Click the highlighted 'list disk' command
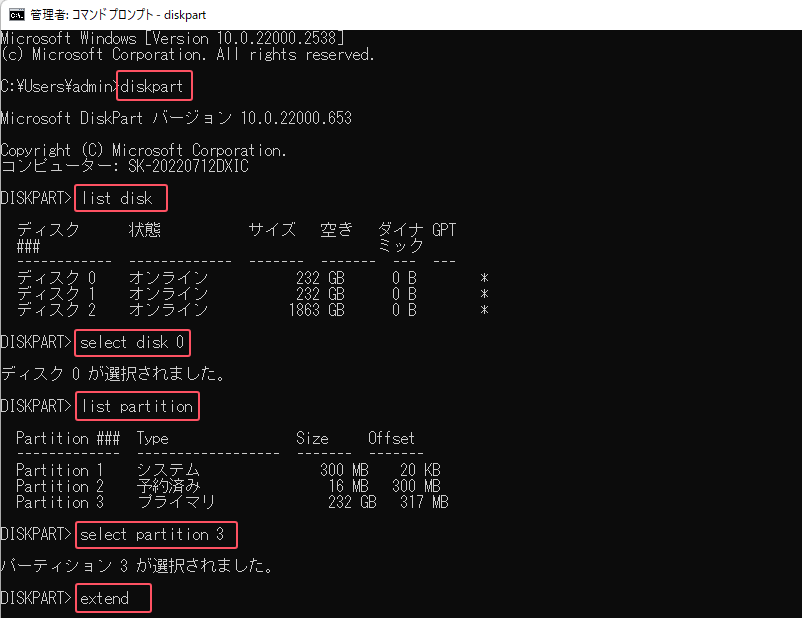This screenshot has width=802, height=618. (x=118, y=198)
